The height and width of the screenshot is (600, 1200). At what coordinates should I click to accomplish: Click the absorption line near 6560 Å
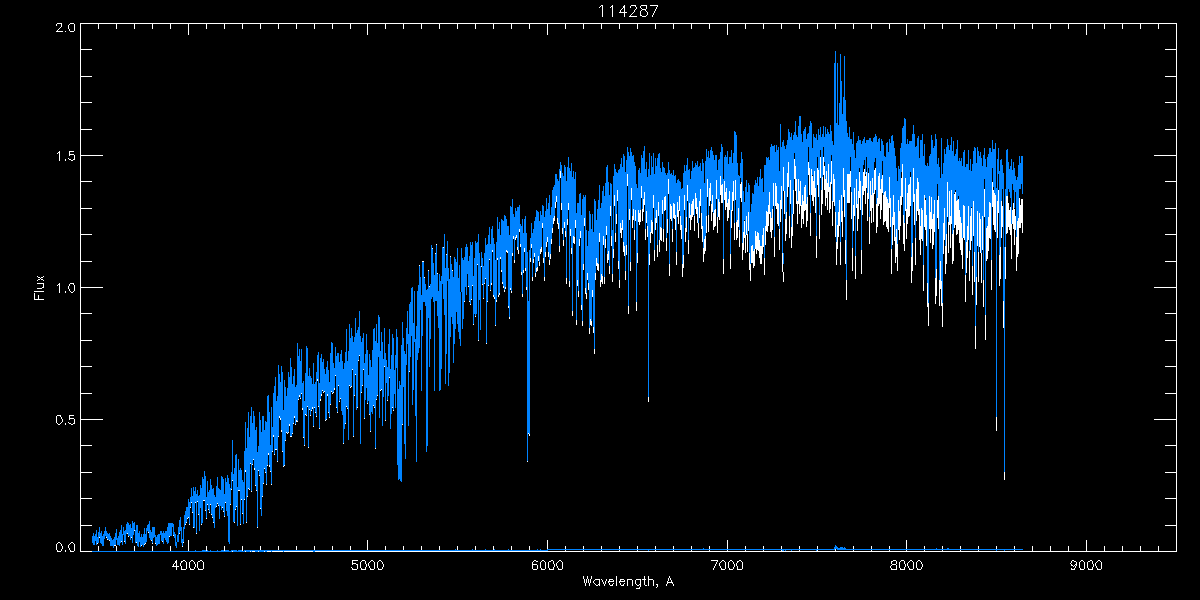click(648, 390)
